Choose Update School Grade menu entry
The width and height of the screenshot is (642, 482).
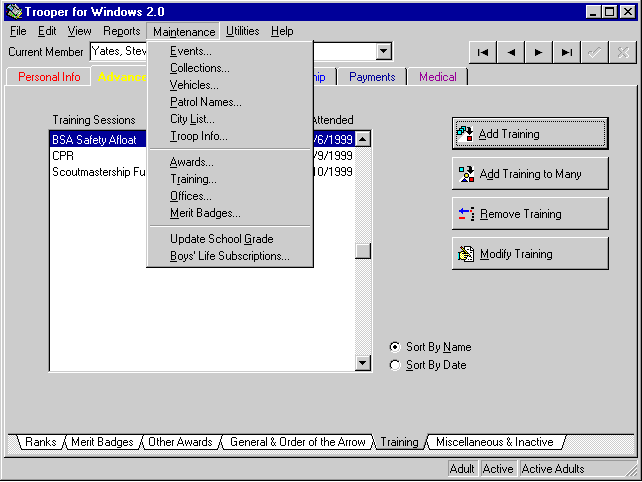point(230,239)
